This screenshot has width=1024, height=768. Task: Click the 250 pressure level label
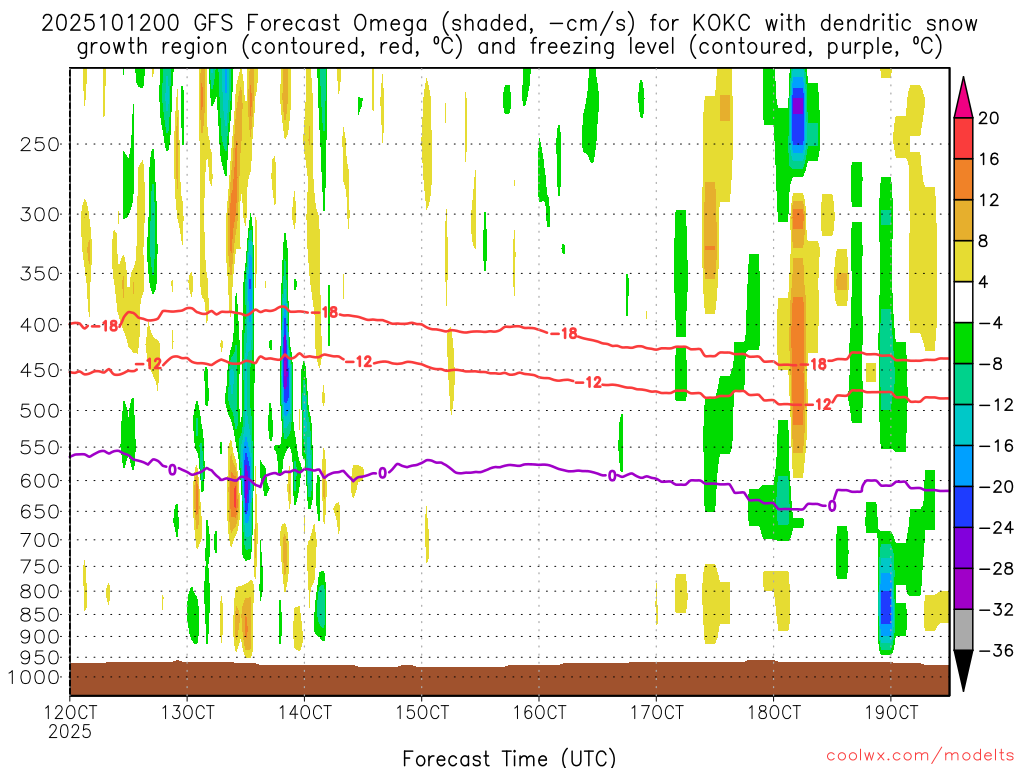[x=39, y=144]
